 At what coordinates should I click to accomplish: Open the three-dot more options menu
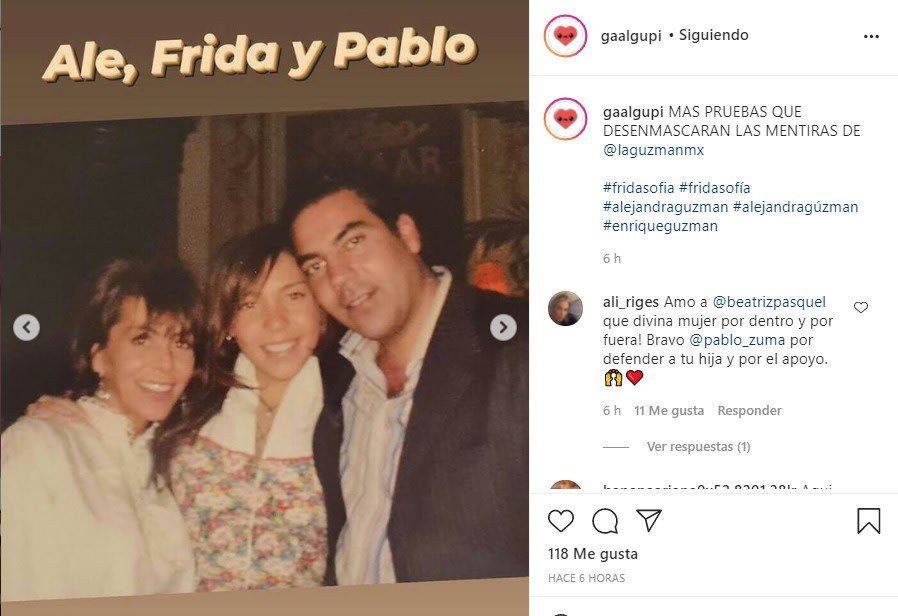point(871,36)
